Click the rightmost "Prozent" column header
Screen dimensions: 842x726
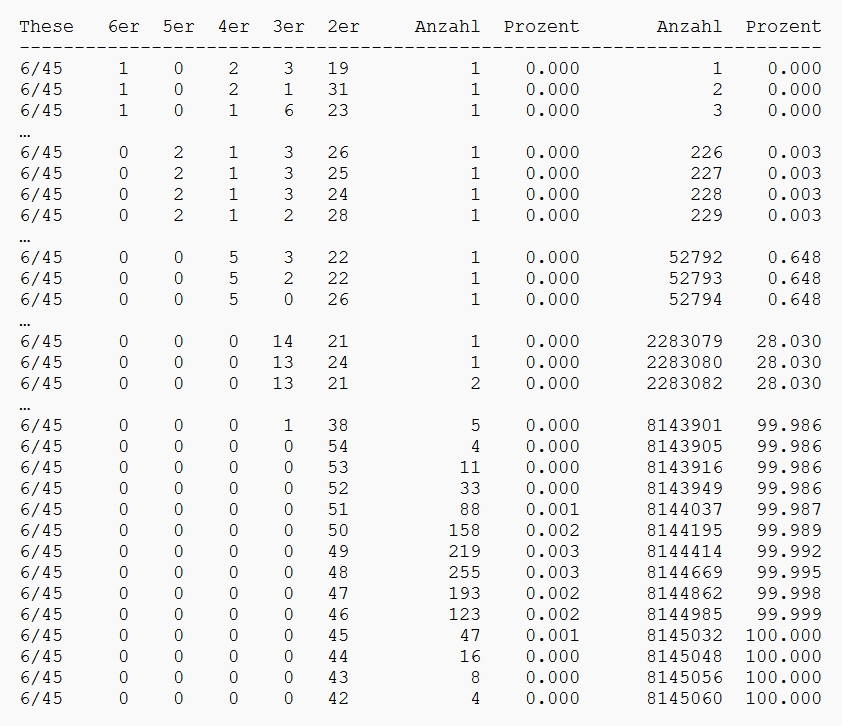pyautogui.click(x=783, y=27)
